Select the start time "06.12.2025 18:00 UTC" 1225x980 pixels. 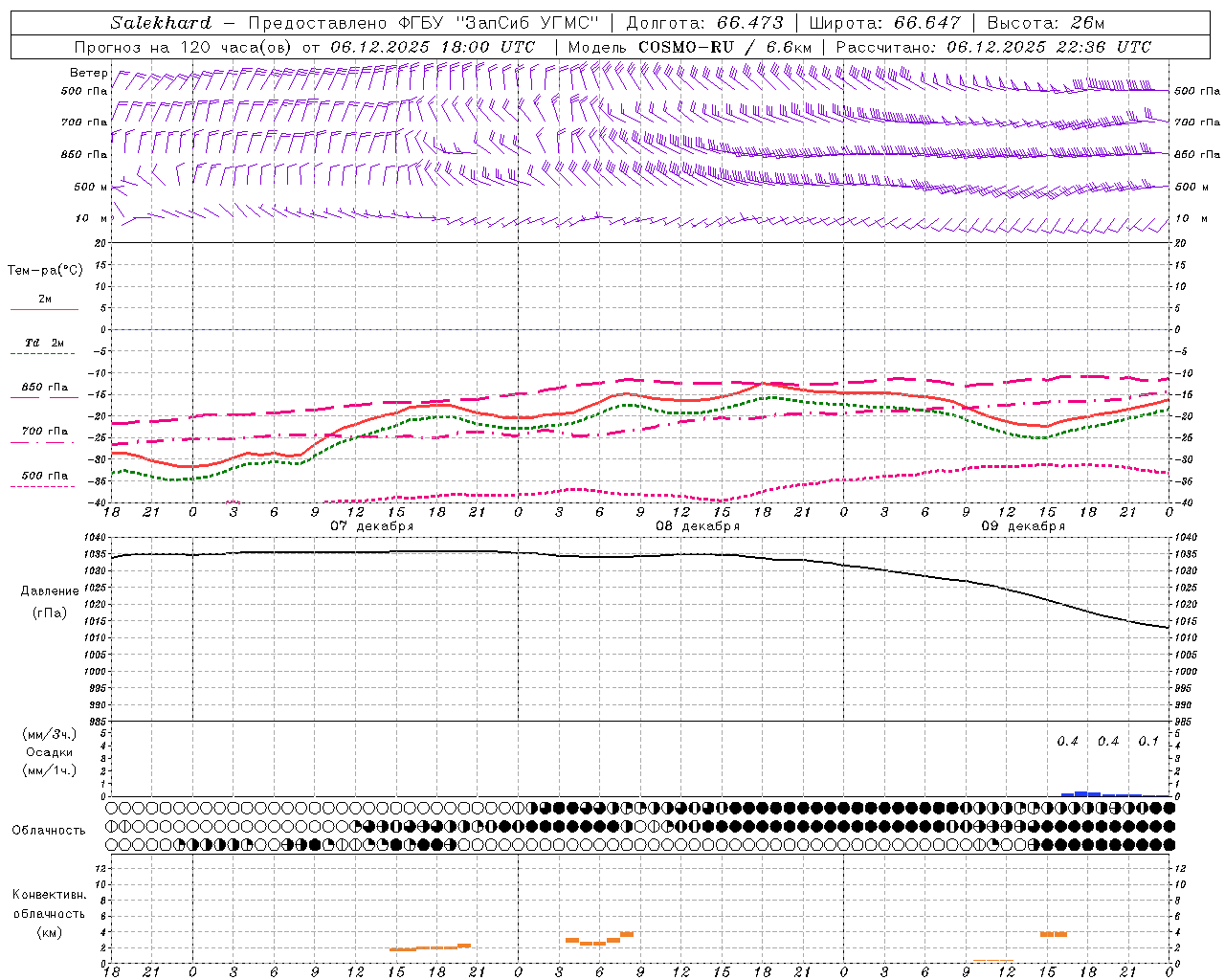[434, 47]
